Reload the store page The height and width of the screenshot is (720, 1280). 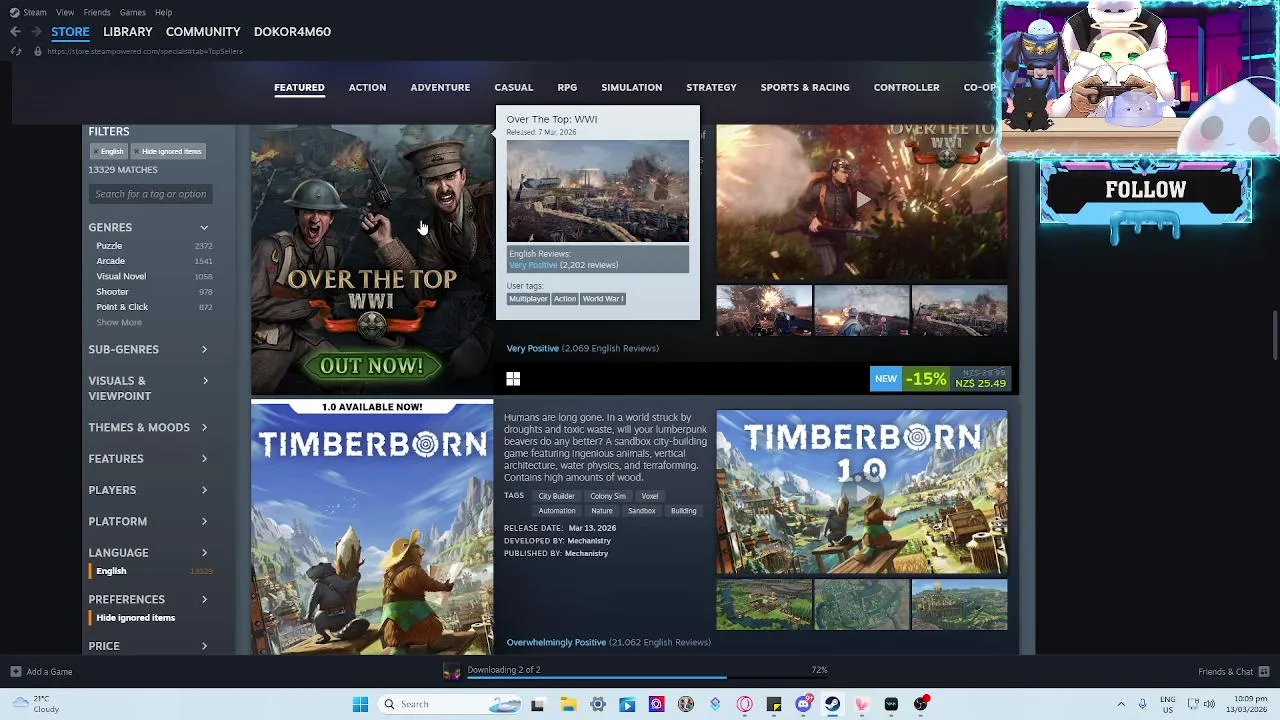(16, 51)
